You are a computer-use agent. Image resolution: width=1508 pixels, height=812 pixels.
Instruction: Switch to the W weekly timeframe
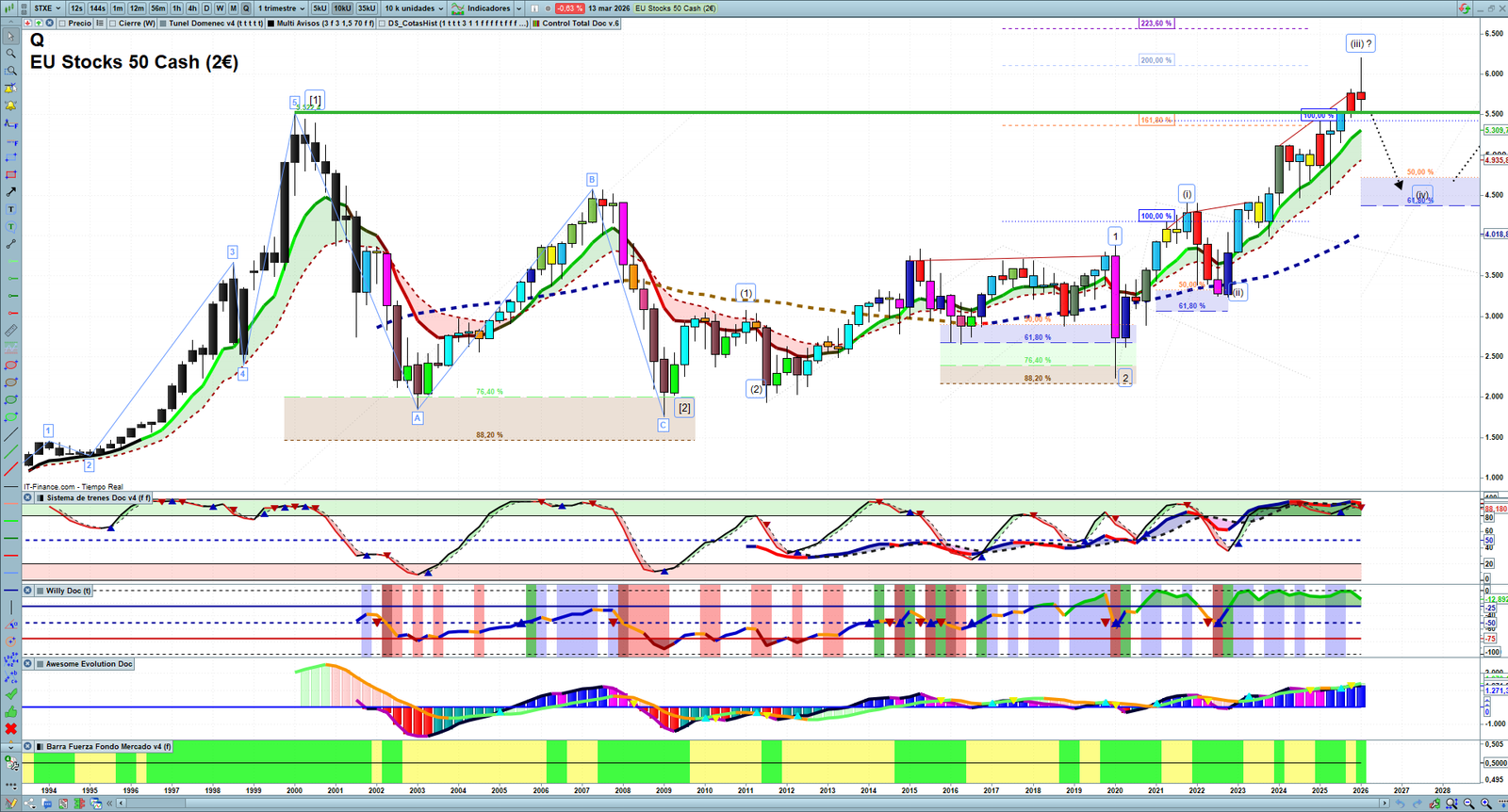click(220, 8)
